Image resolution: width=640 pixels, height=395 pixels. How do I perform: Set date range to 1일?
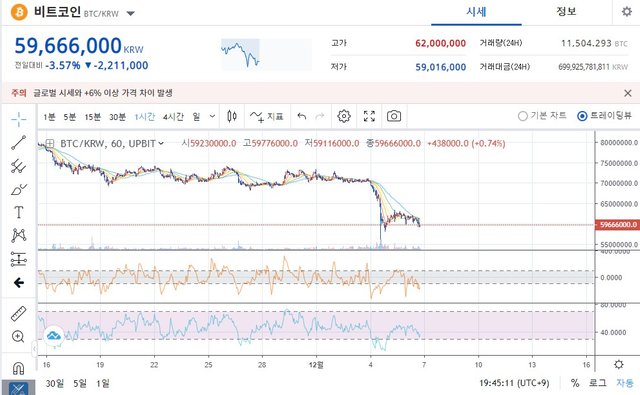(x=103, y=383)
